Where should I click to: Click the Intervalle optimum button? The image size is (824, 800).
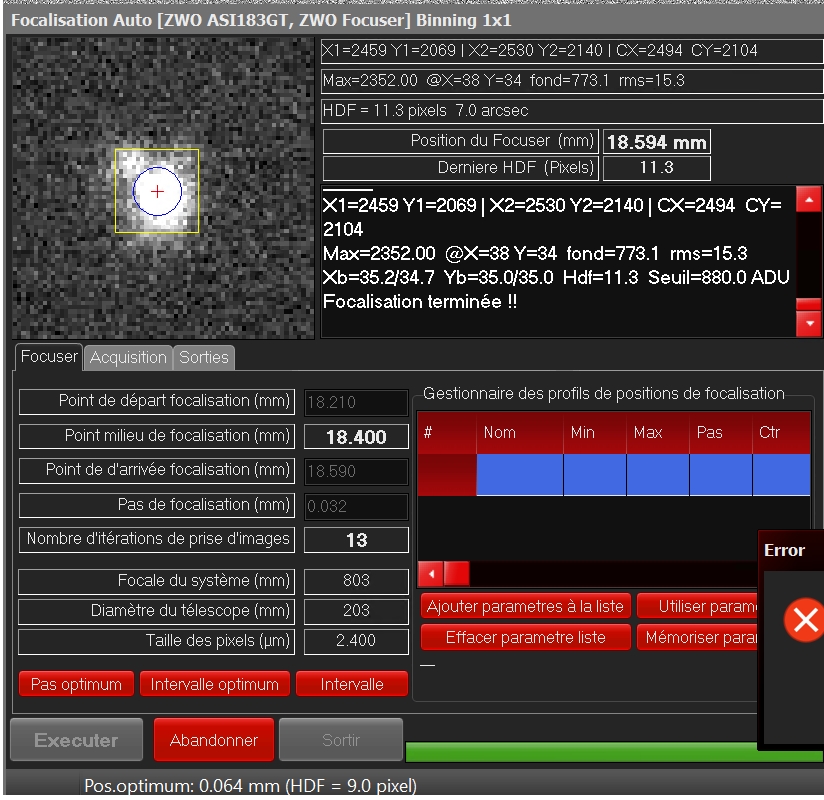(x=214, y=685)
